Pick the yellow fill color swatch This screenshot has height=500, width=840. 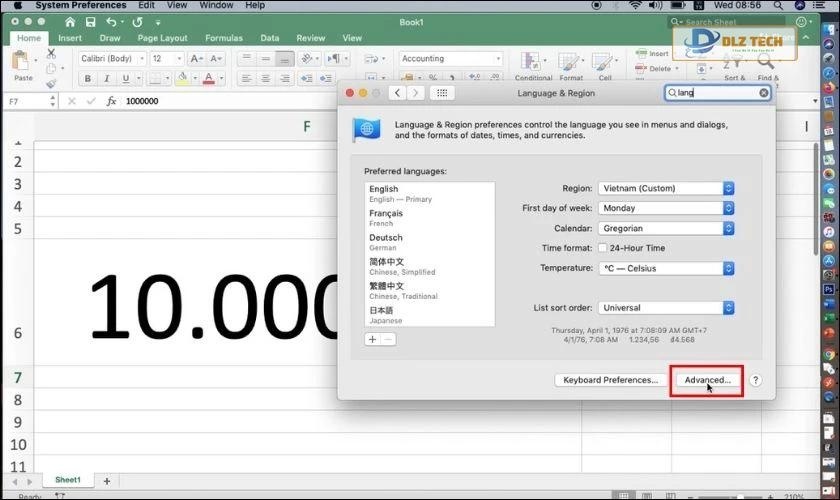pos(183,78)
